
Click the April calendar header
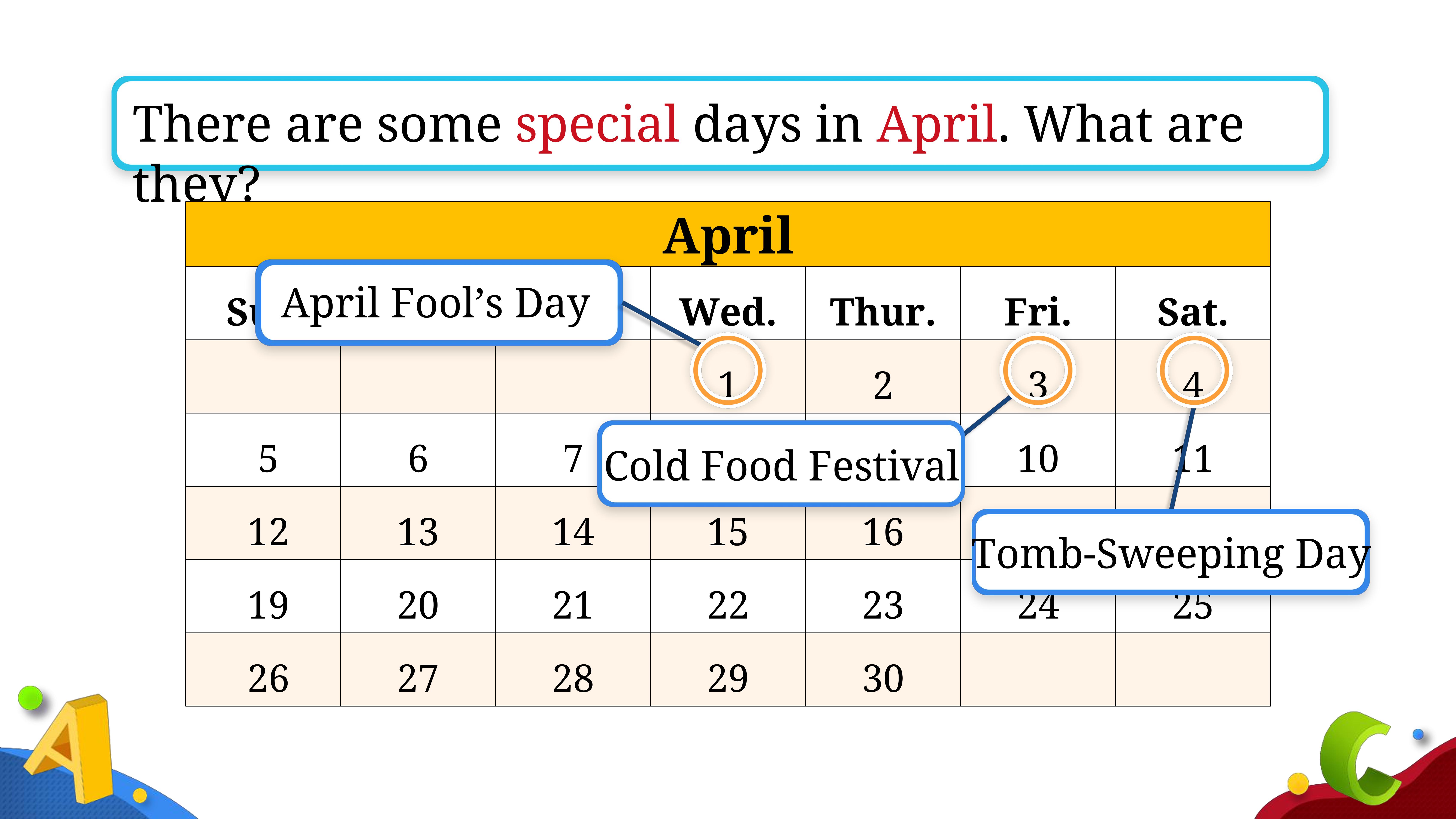point(728,234)
